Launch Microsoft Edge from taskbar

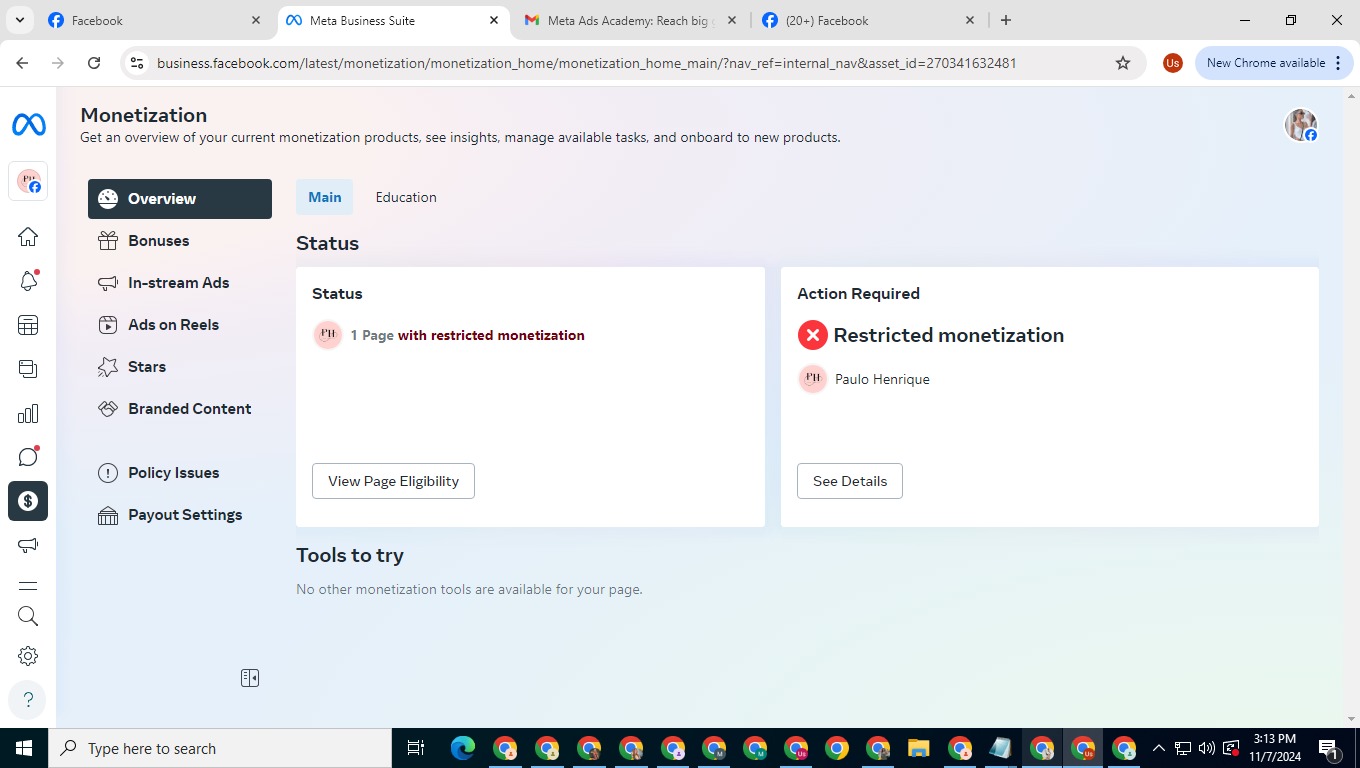pyautogui.click(x=462, y=748)
